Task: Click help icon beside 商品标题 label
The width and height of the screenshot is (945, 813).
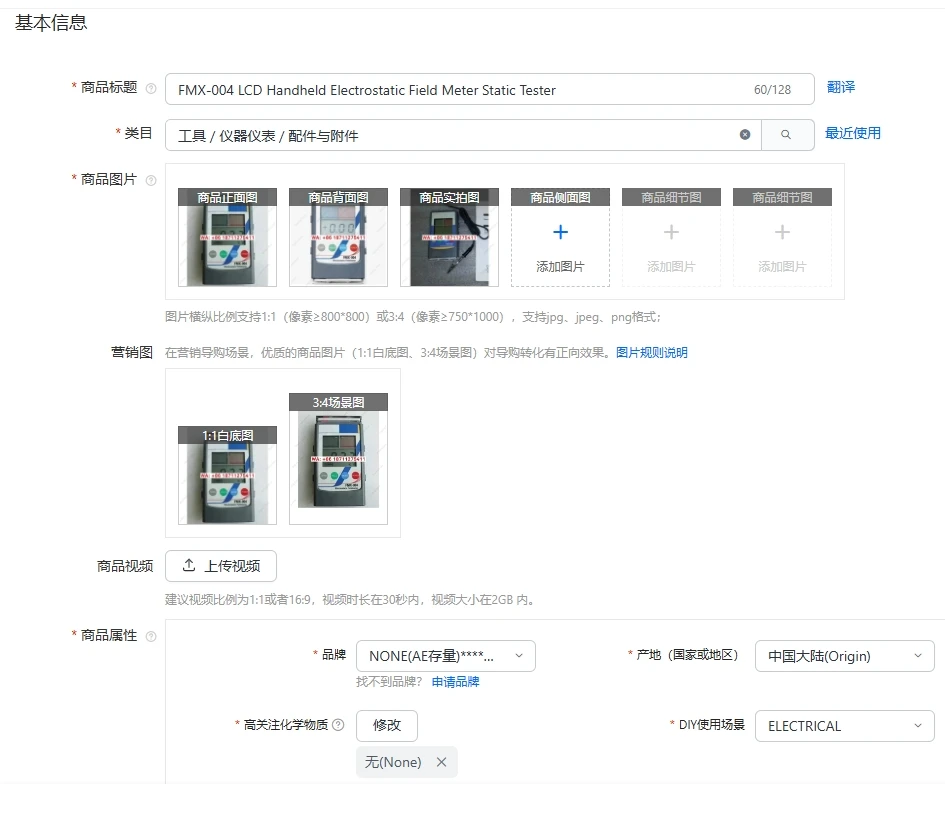Action: [x=151, y=89]
